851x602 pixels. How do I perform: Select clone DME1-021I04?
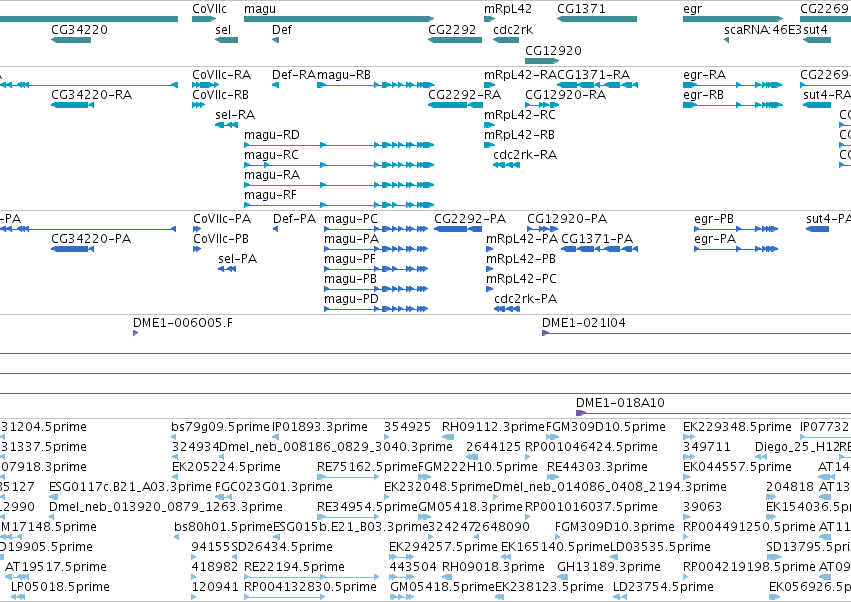584,323
